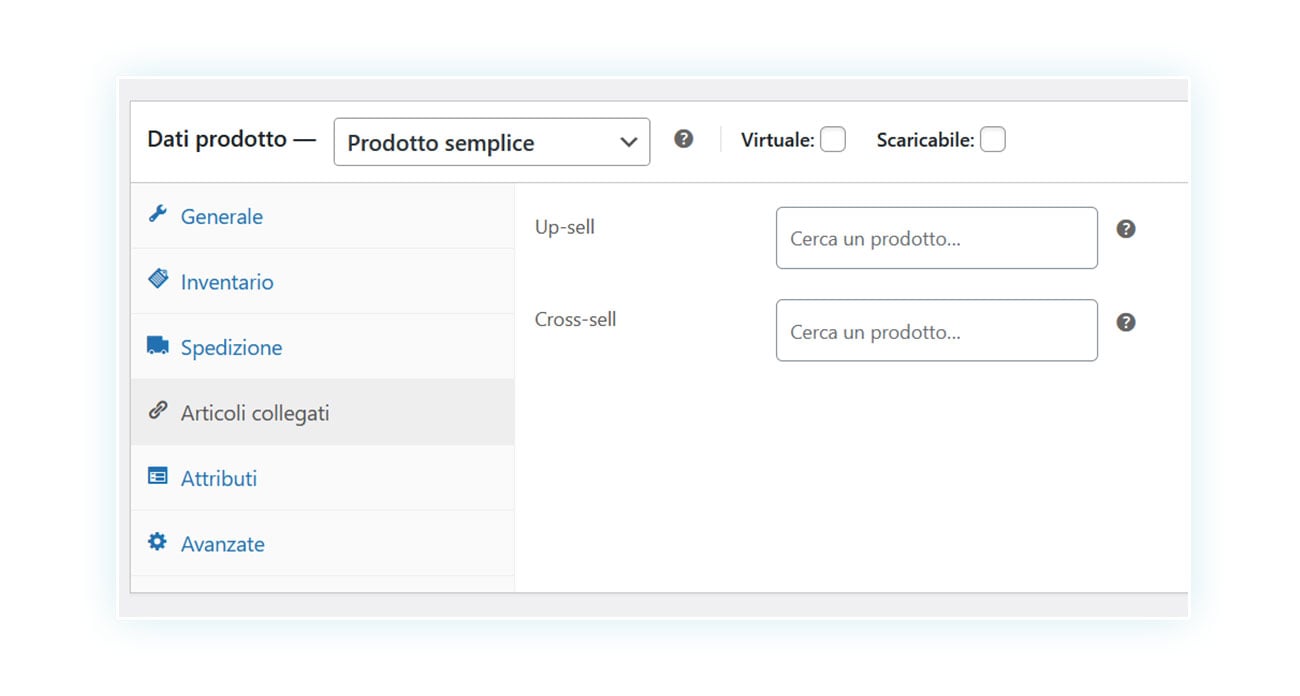
Task: Click the gear icon beside Avanzate
Action: click(157, 542)
